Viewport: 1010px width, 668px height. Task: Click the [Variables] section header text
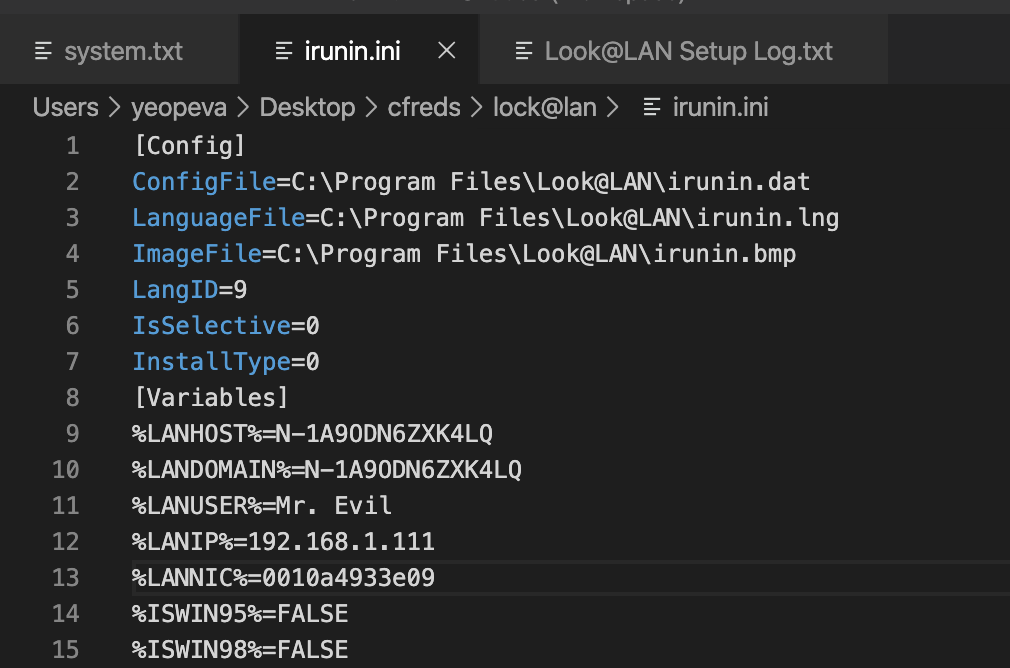(211, 397)
